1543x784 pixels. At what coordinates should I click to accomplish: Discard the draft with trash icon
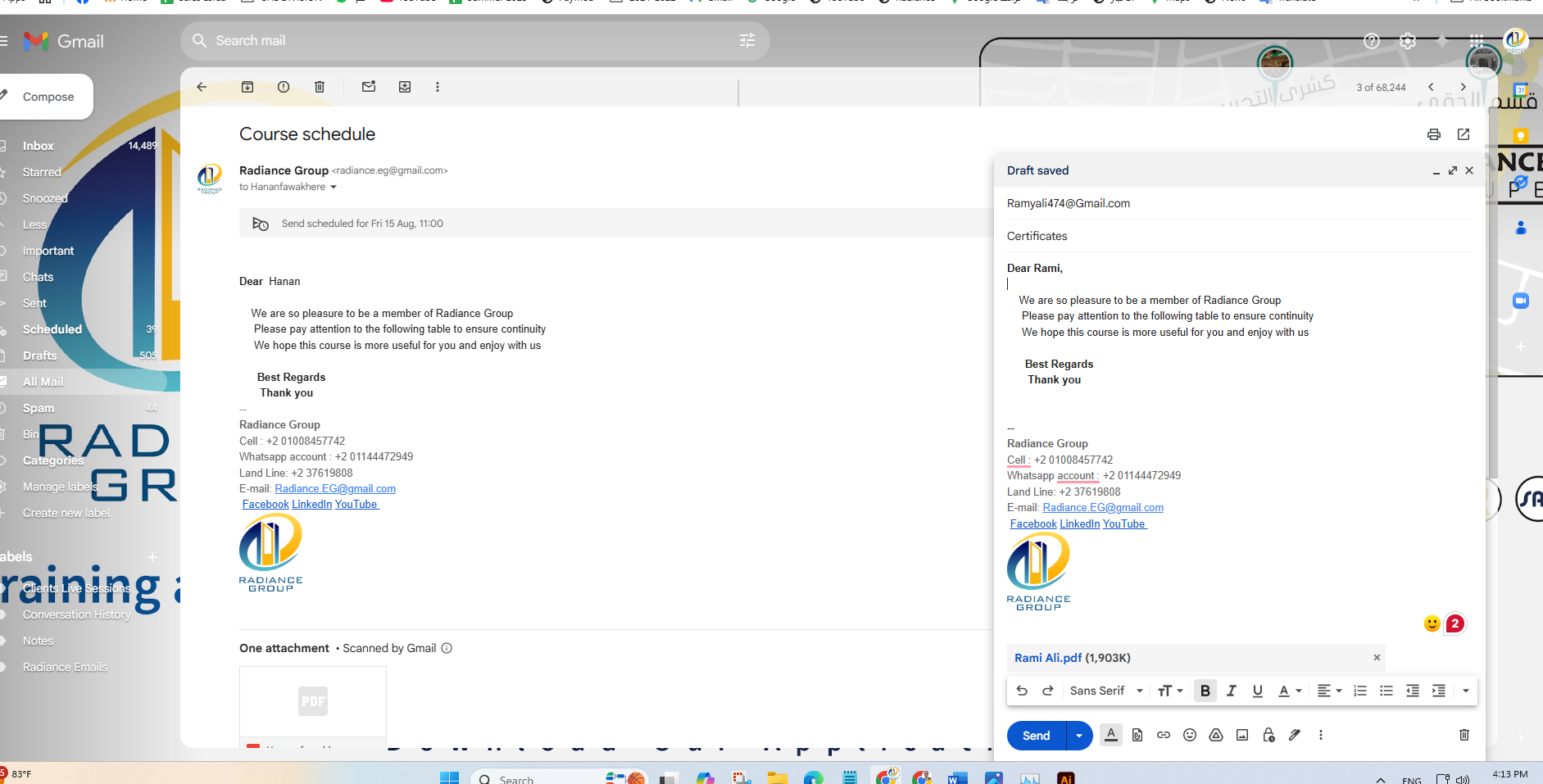click(1464, 735)
